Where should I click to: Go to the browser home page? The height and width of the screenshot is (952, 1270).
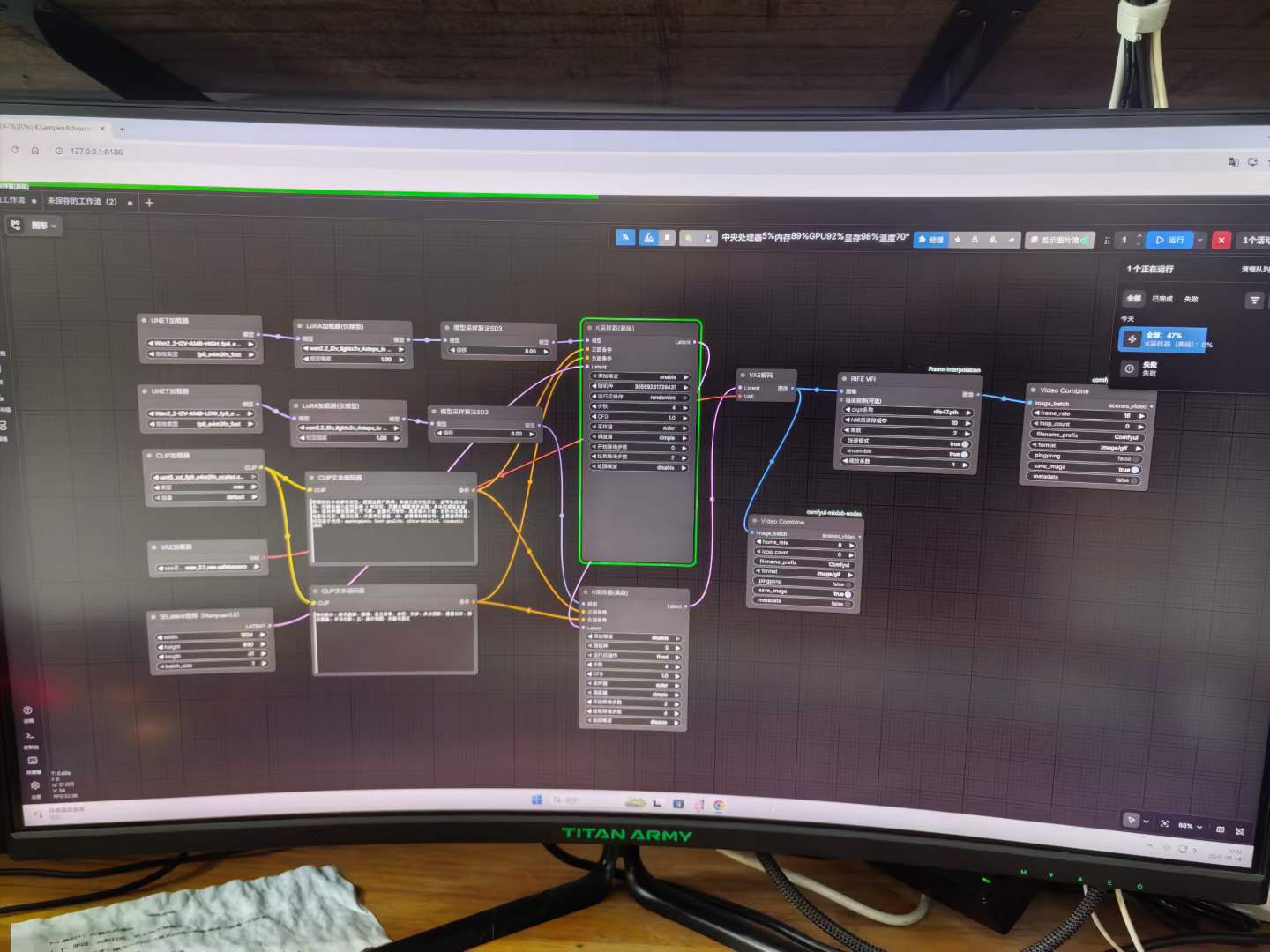click(x=35, y=151)
